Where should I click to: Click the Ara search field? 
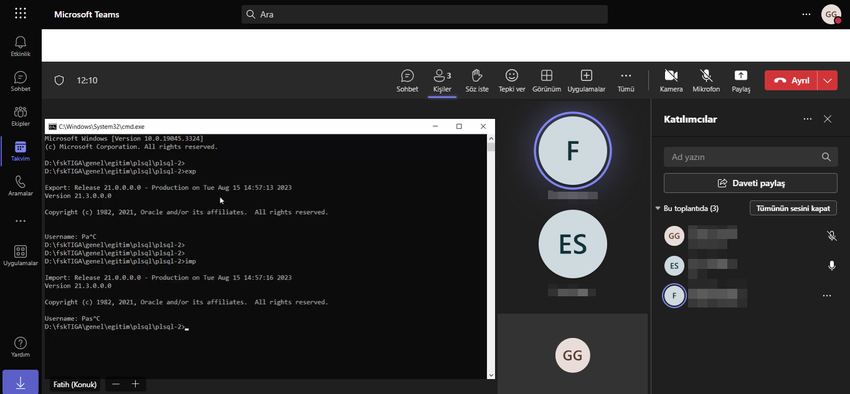[424, 15]
